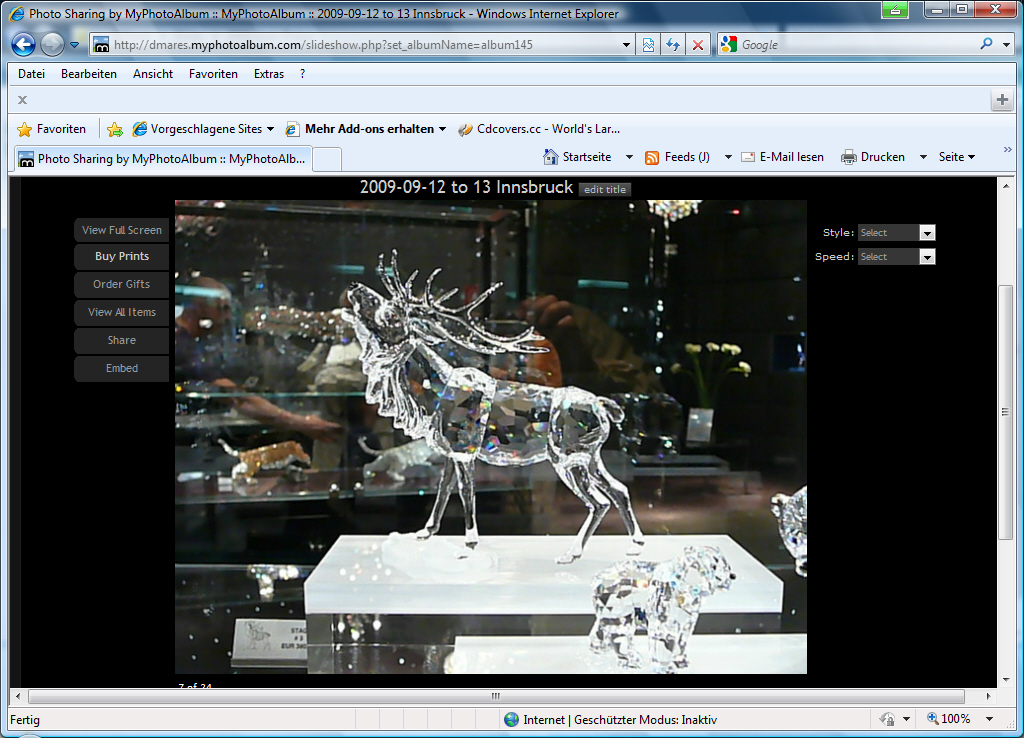Open the Ansicht menu

pos(153,74)
